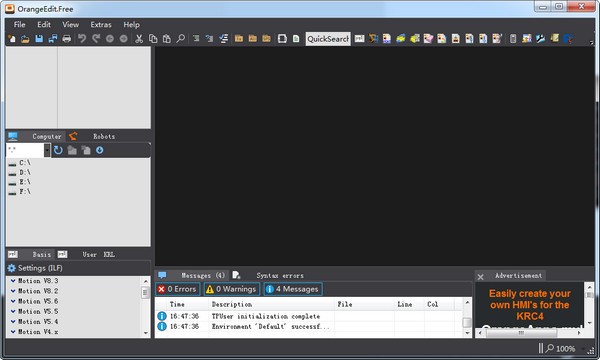This screenshot has width=600, height=360.
Task: Click the Line column header
Action: pos(404,305)
